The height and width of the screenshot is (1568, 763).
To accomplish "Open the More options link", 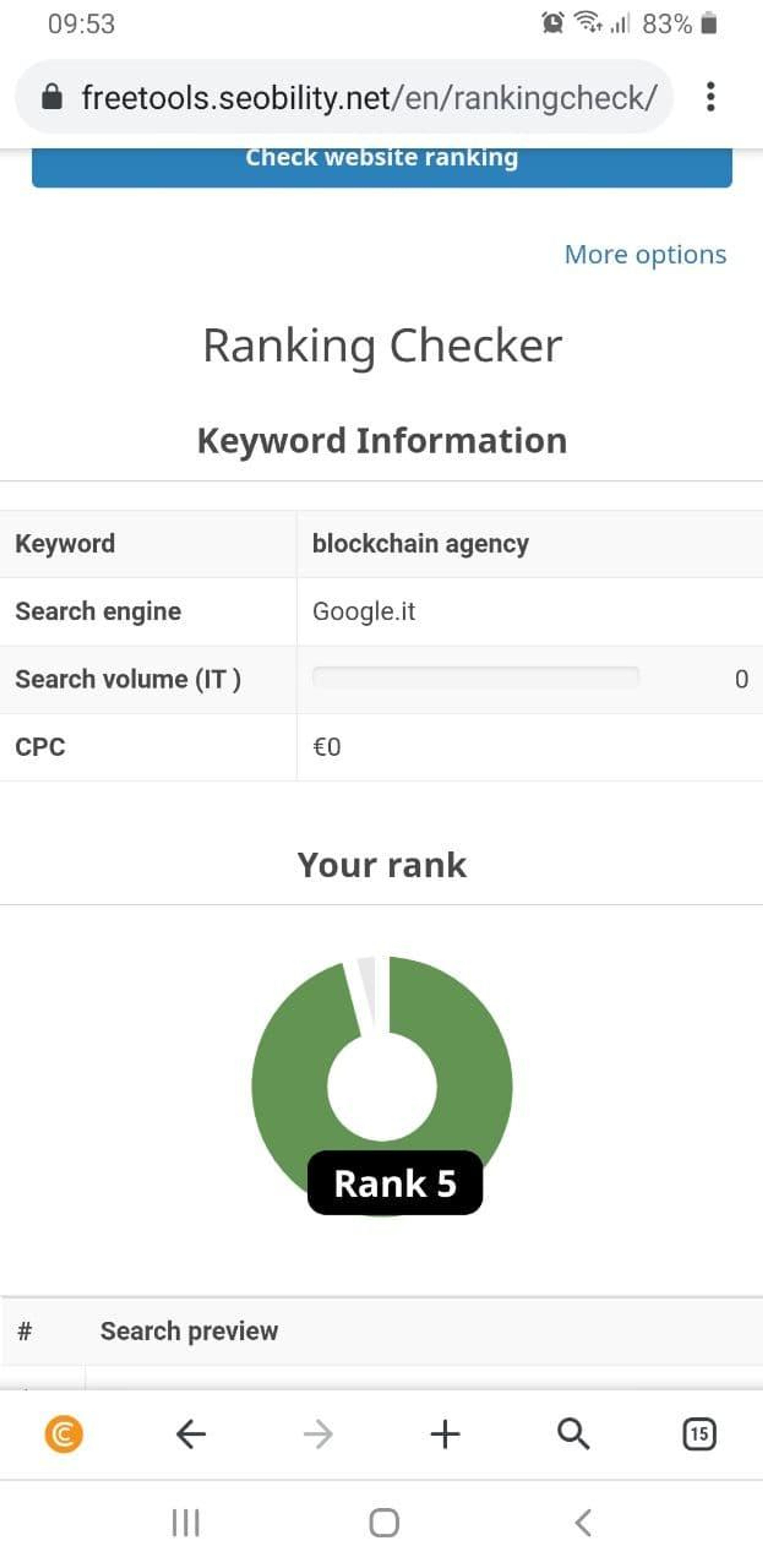I will [x=646, y=254].
